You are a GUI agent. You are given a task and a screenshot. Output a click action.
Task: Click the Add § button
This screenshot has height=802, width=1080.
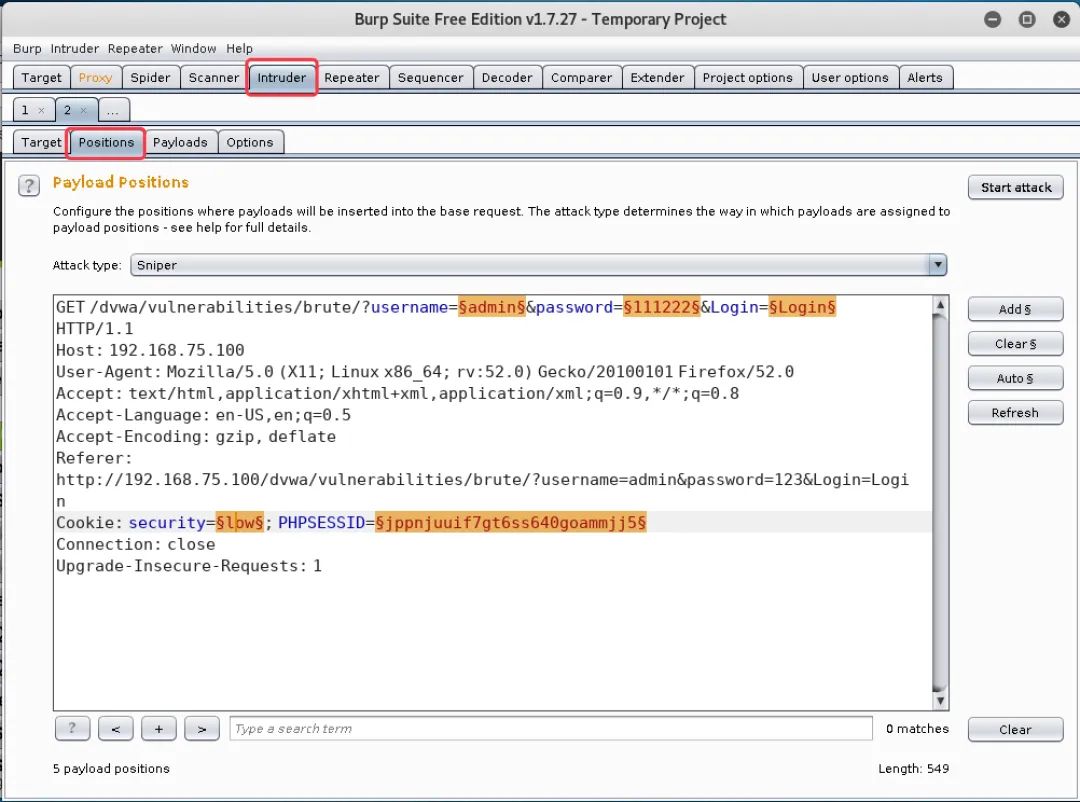pyautogui.click(x=1015, y=309)
